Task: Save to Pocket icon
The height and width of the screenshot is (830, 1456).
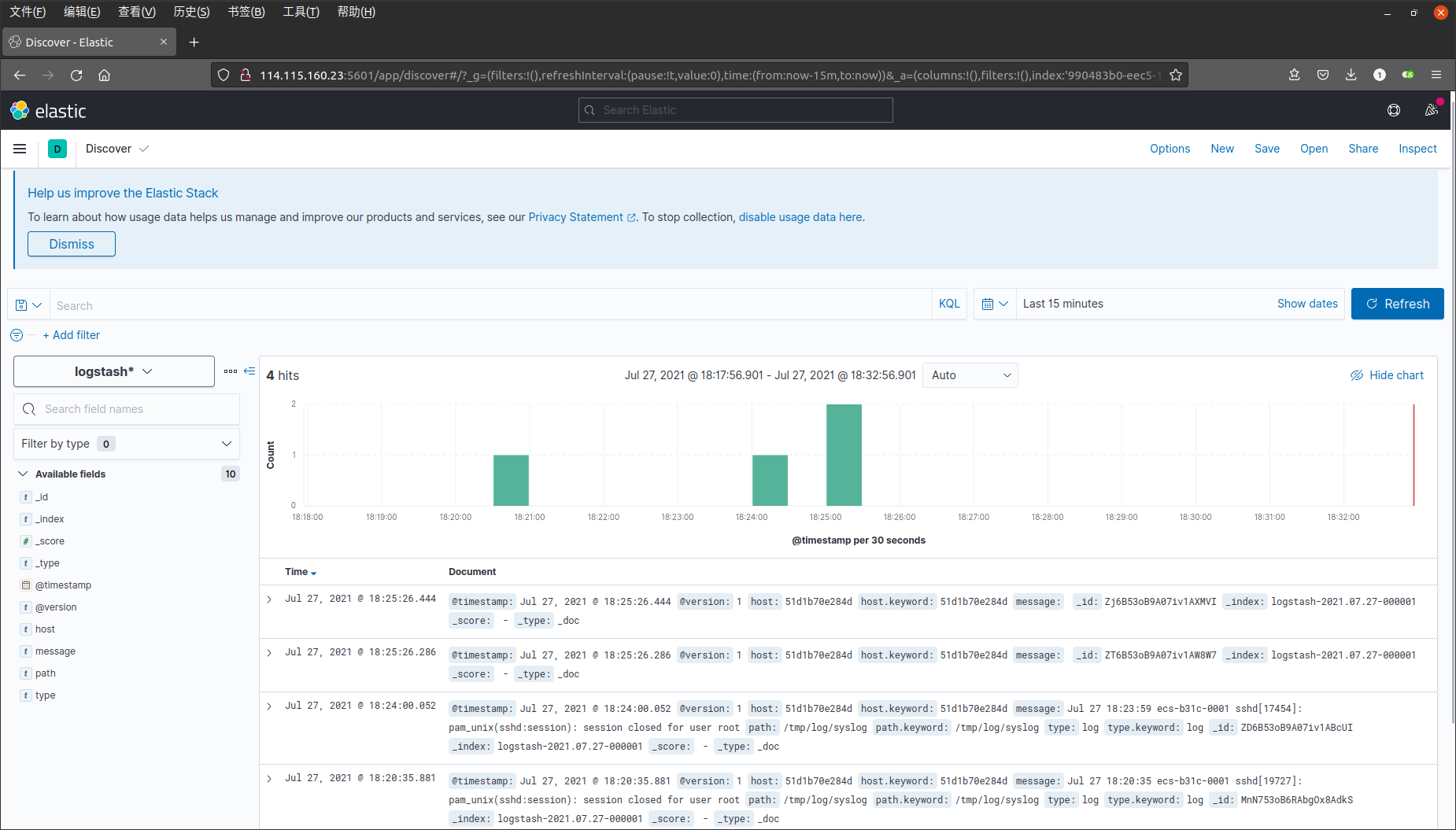Action: [1323, 75]
